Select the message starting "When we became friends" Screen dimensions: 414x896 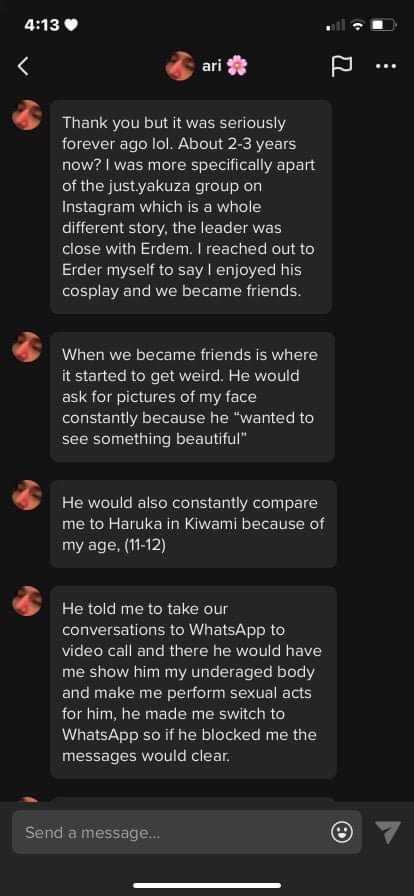click(x=192, y=397)
